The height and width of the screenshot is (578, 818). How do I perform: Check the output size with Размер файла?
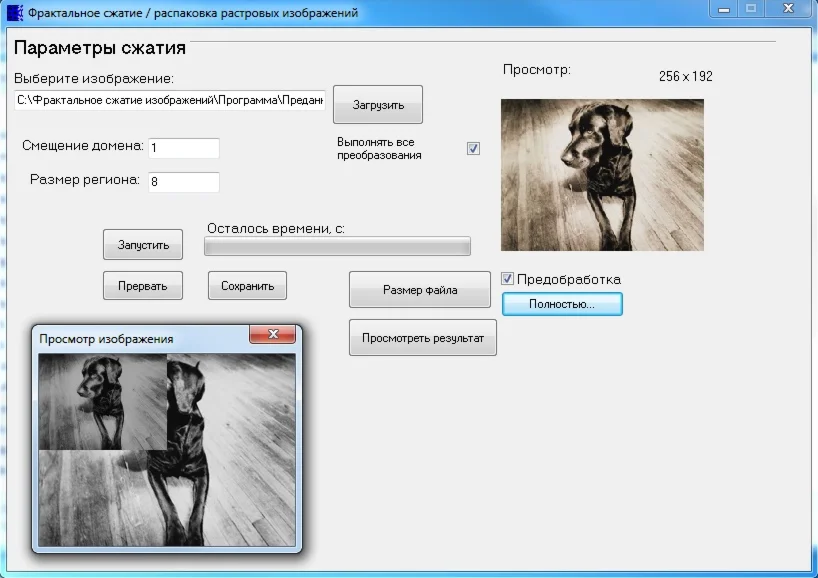(x=419, y=290)
